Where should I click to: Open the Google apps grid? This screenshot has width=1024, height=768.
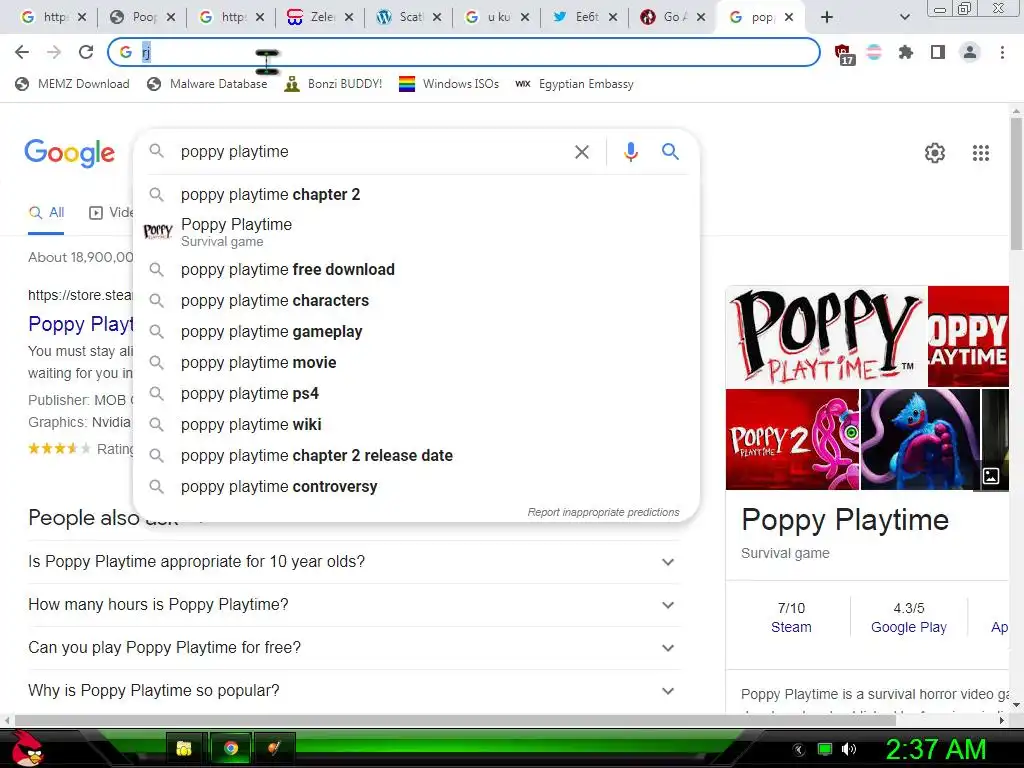tap(981, 153)
